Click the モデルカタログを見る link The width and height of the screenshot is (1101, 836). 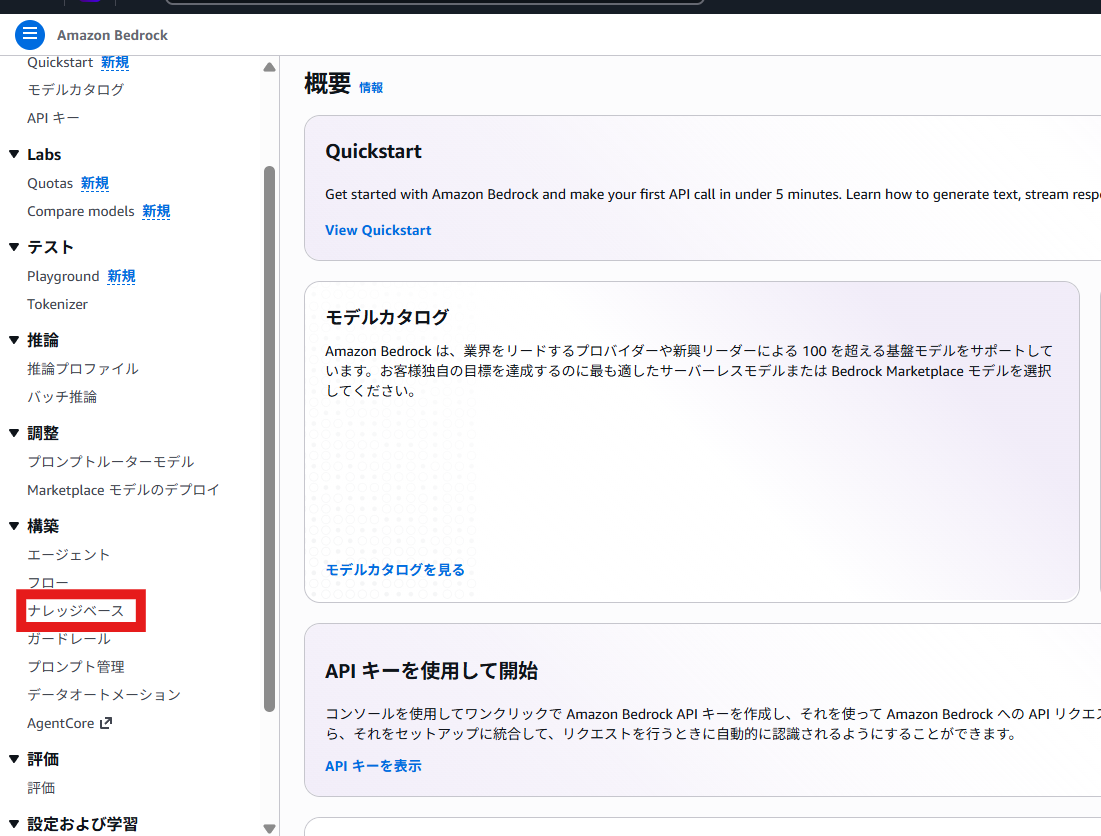[395, 570]
